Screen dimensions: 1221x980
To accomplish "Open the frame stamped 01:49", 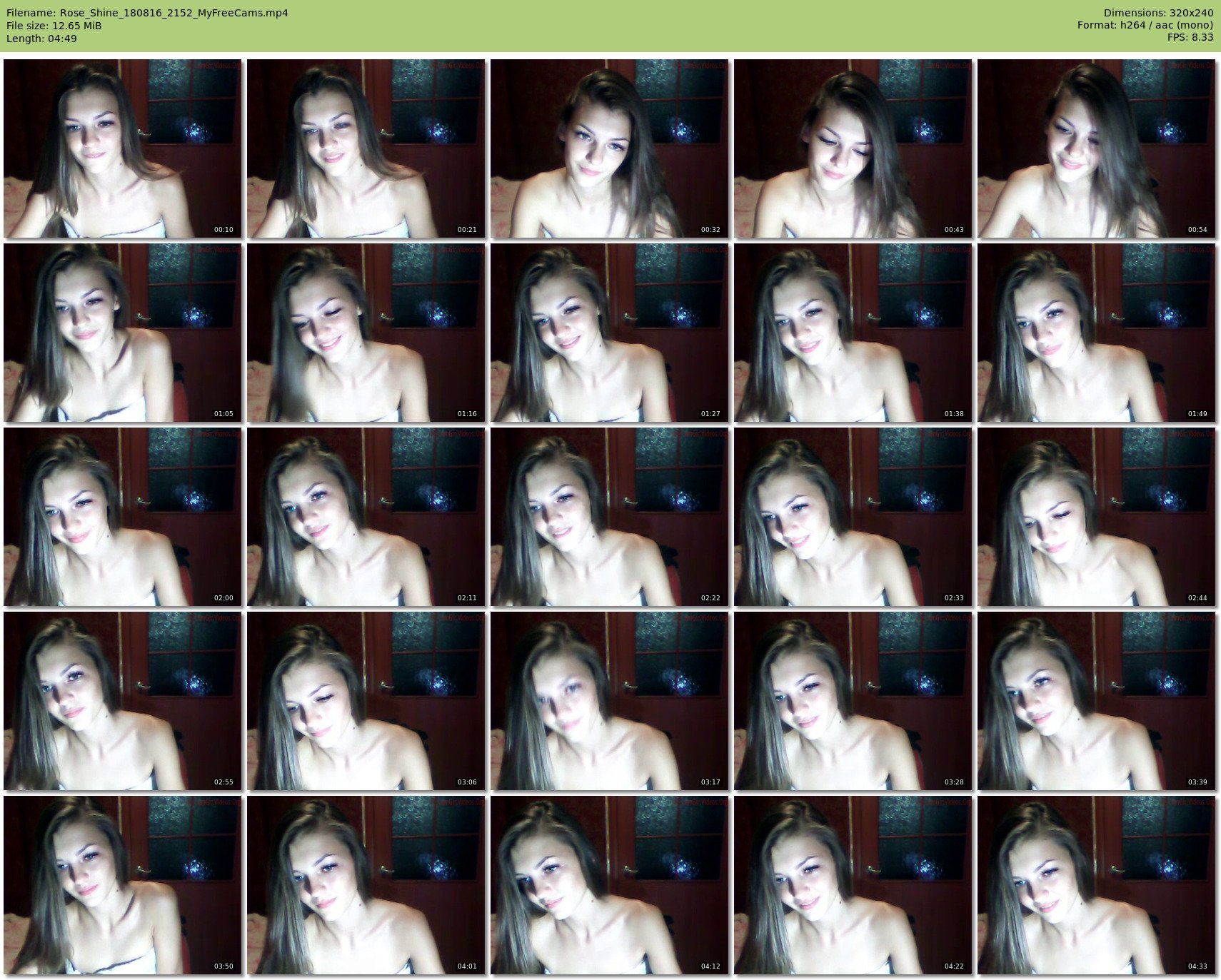I will pos(1097,333).
